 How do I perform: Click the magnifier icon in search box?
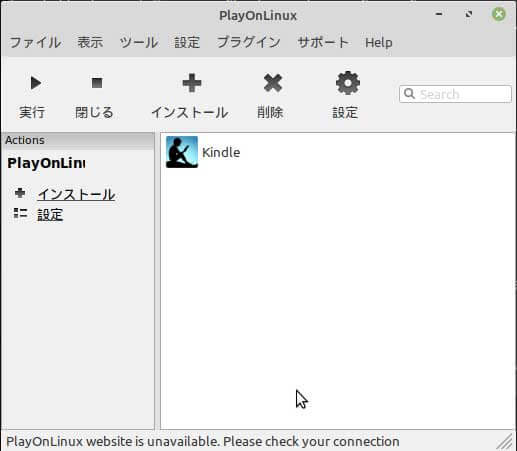pos(409,94)
